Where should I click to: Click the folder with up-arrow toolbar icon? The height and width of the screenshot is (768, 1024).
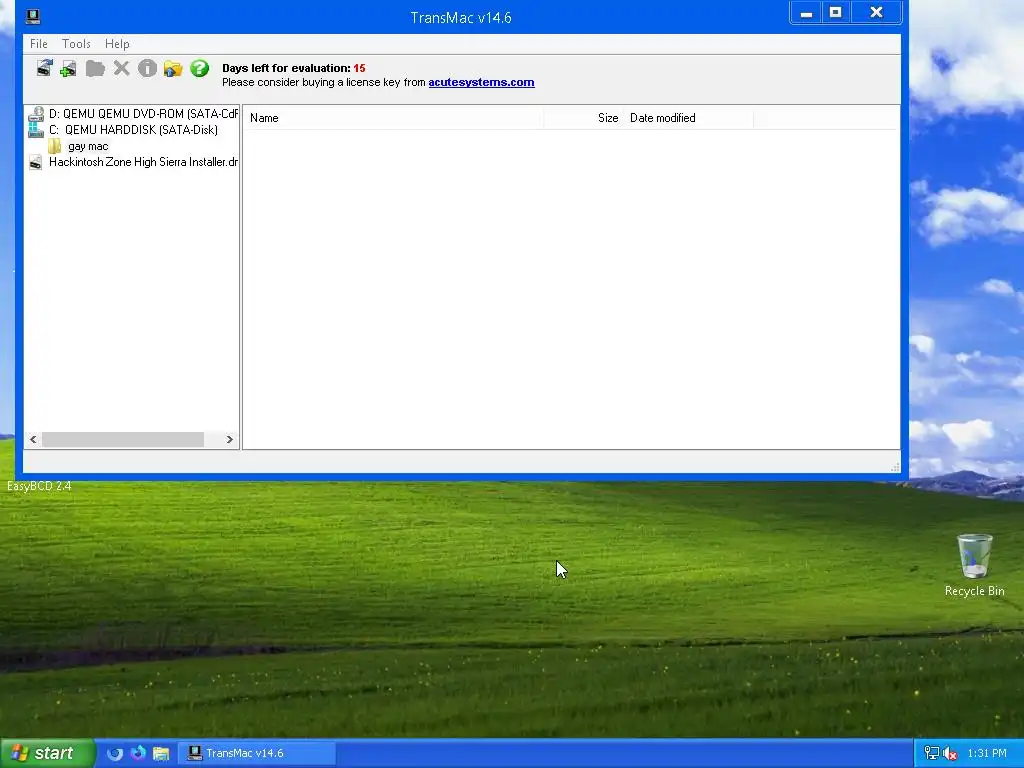tap(173, 69)
